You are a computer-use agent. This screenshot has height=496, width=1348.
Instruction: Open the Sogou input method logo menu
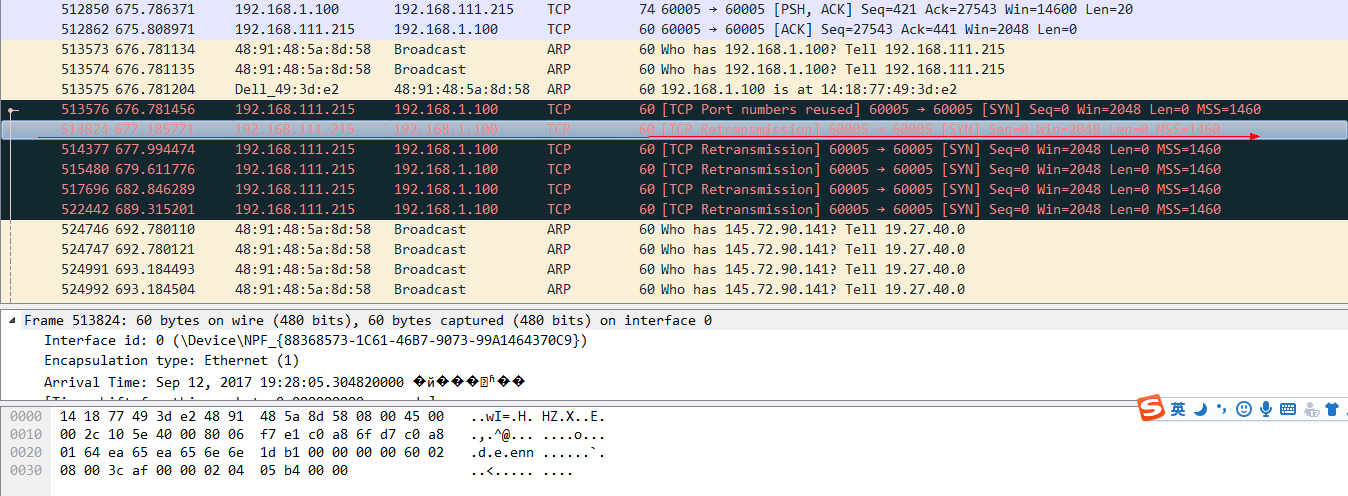tap(1153, 408)
